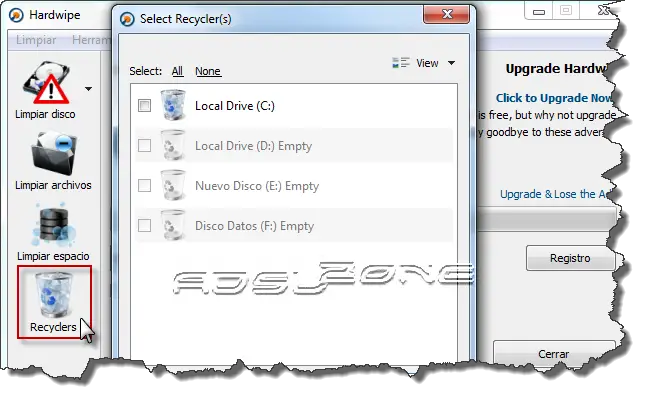The height and width of the screenshot is (401, 649).
Task: Open the Limpiar archivos tool
Action: point(53,161)
